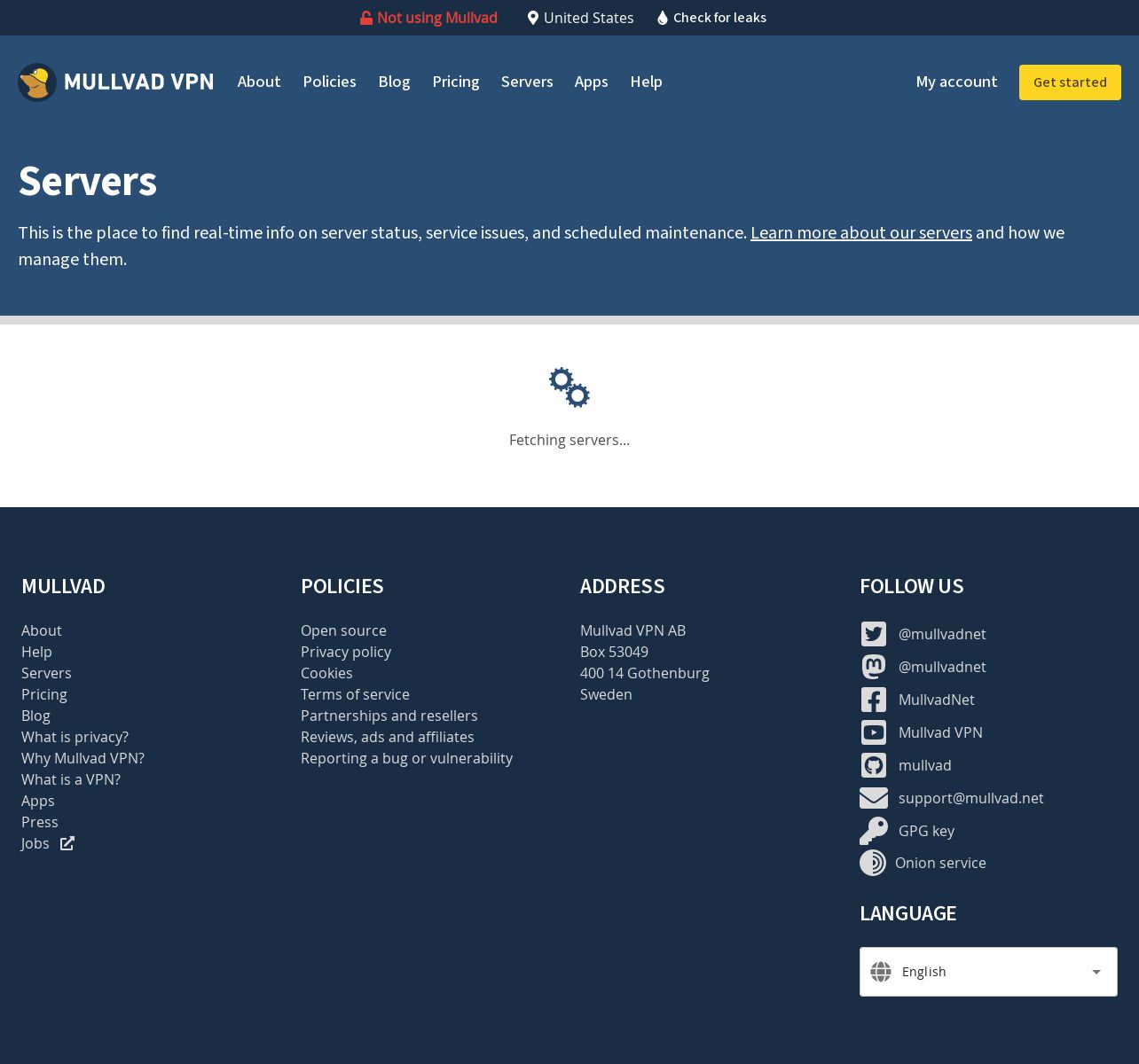Click the Box 53049 address line
This screenshot has width=1139, height=1064.
(614, 652)
